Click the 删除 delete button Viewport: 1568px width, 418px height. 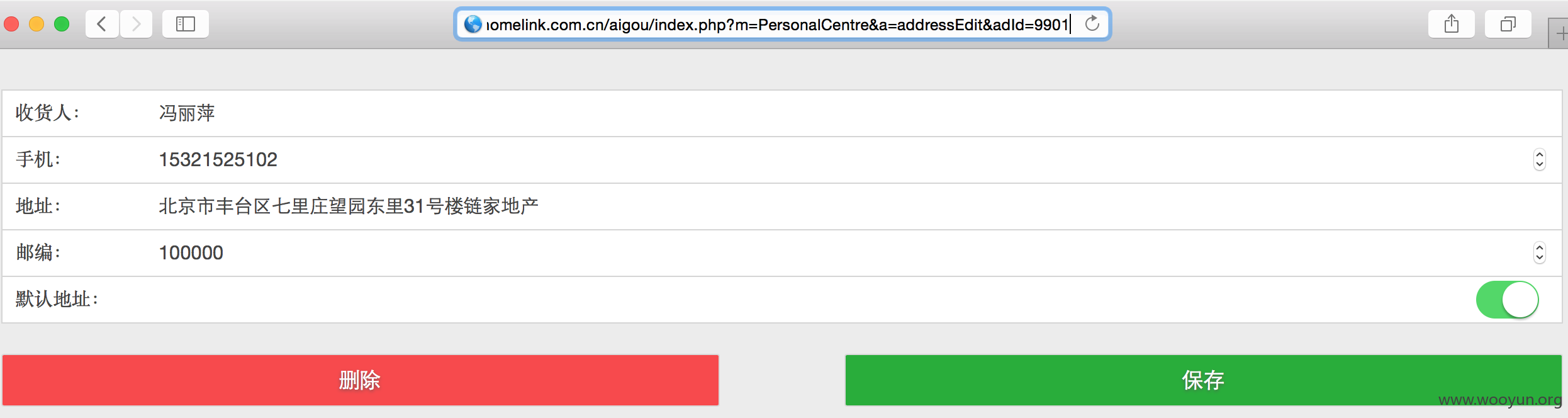[x=361, y=380]
